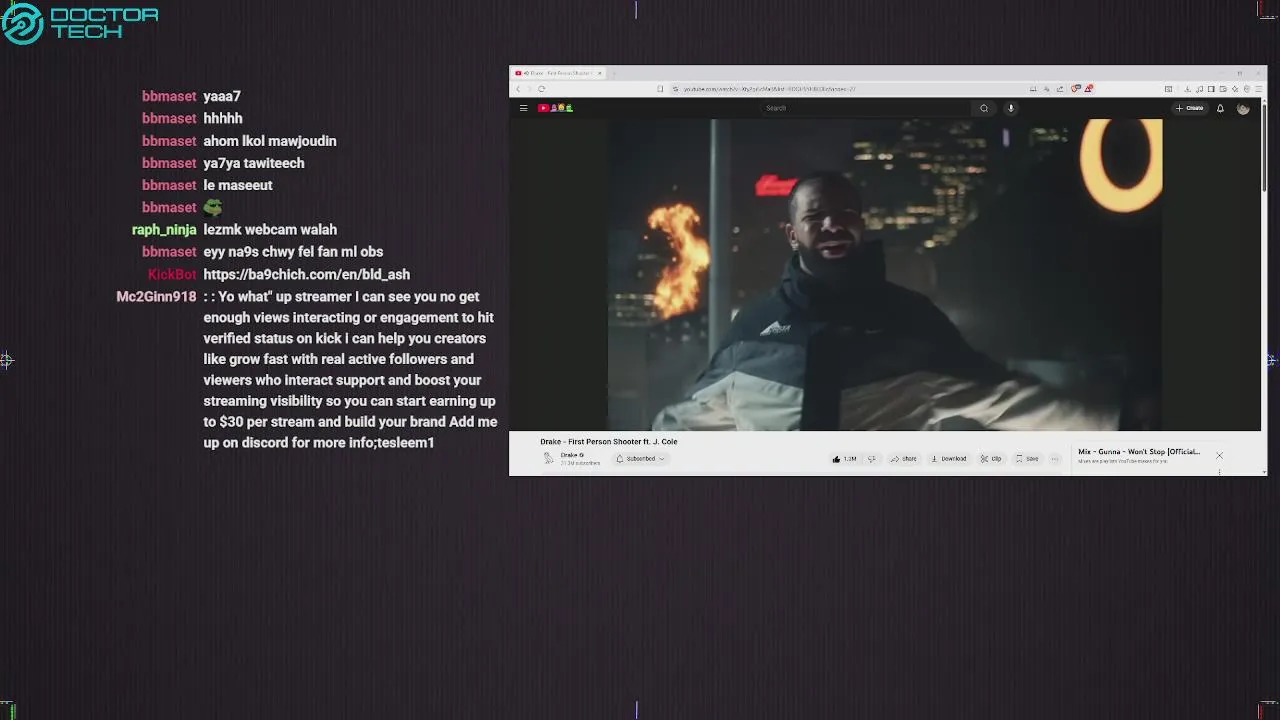Click 'Mix – Gunna – Won't Stop' title

(1138, 452)
